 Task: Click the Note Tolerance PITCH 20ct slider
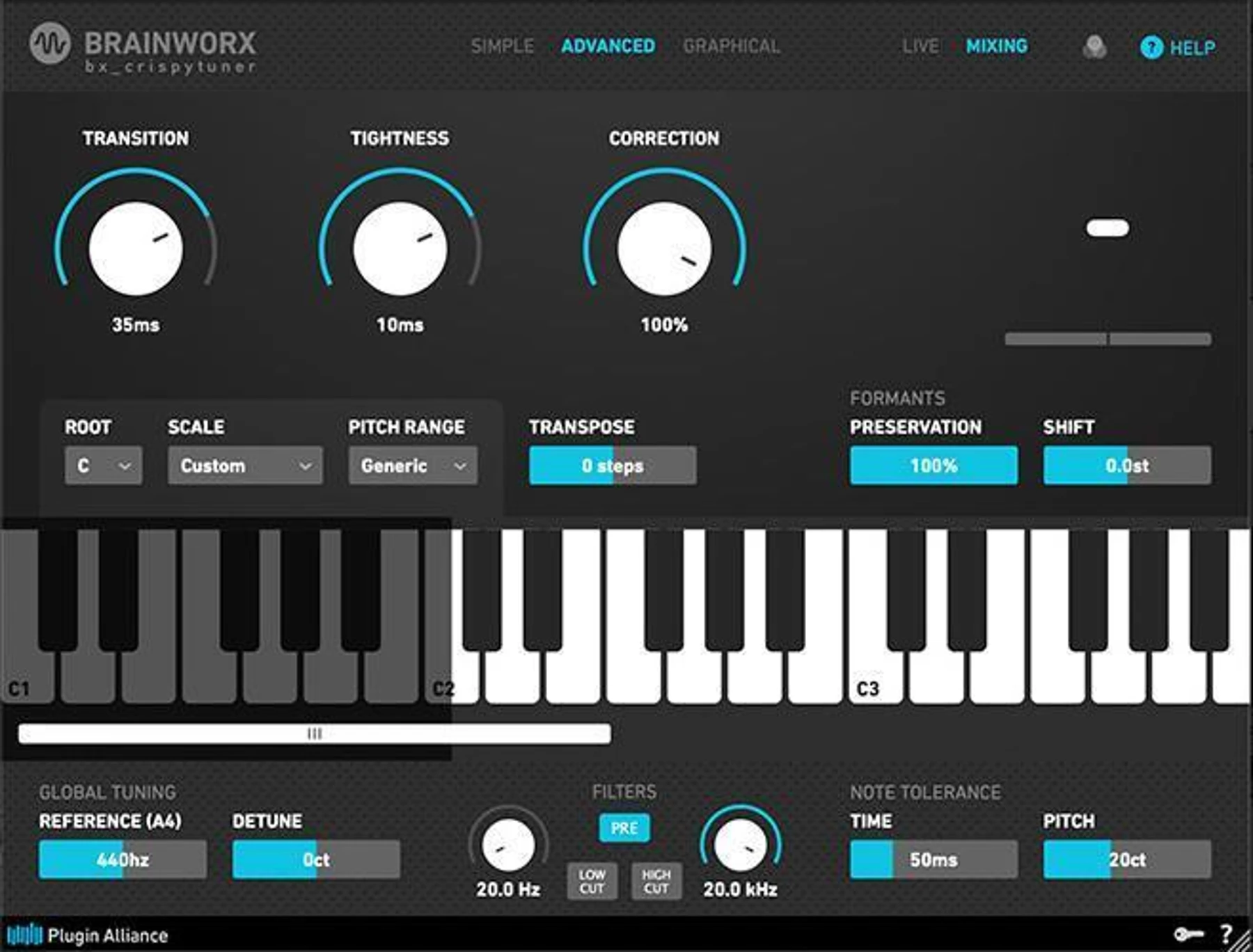[1127, 859]
